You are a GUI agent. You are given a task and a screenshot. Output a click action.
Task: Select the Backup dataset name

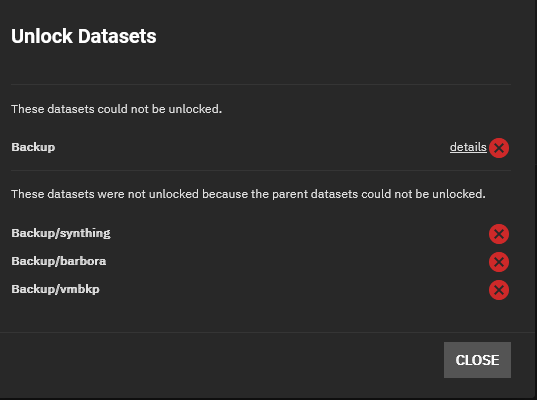tap(33, 147)
